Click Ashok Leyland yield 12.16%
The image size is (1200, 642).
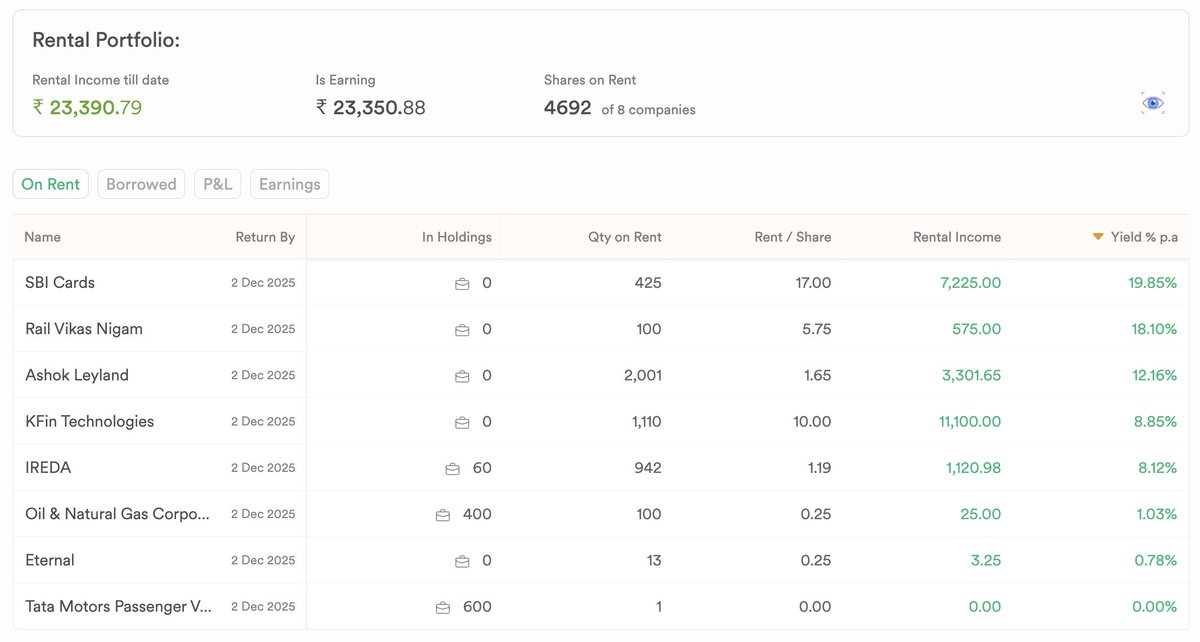point(1154,375)
